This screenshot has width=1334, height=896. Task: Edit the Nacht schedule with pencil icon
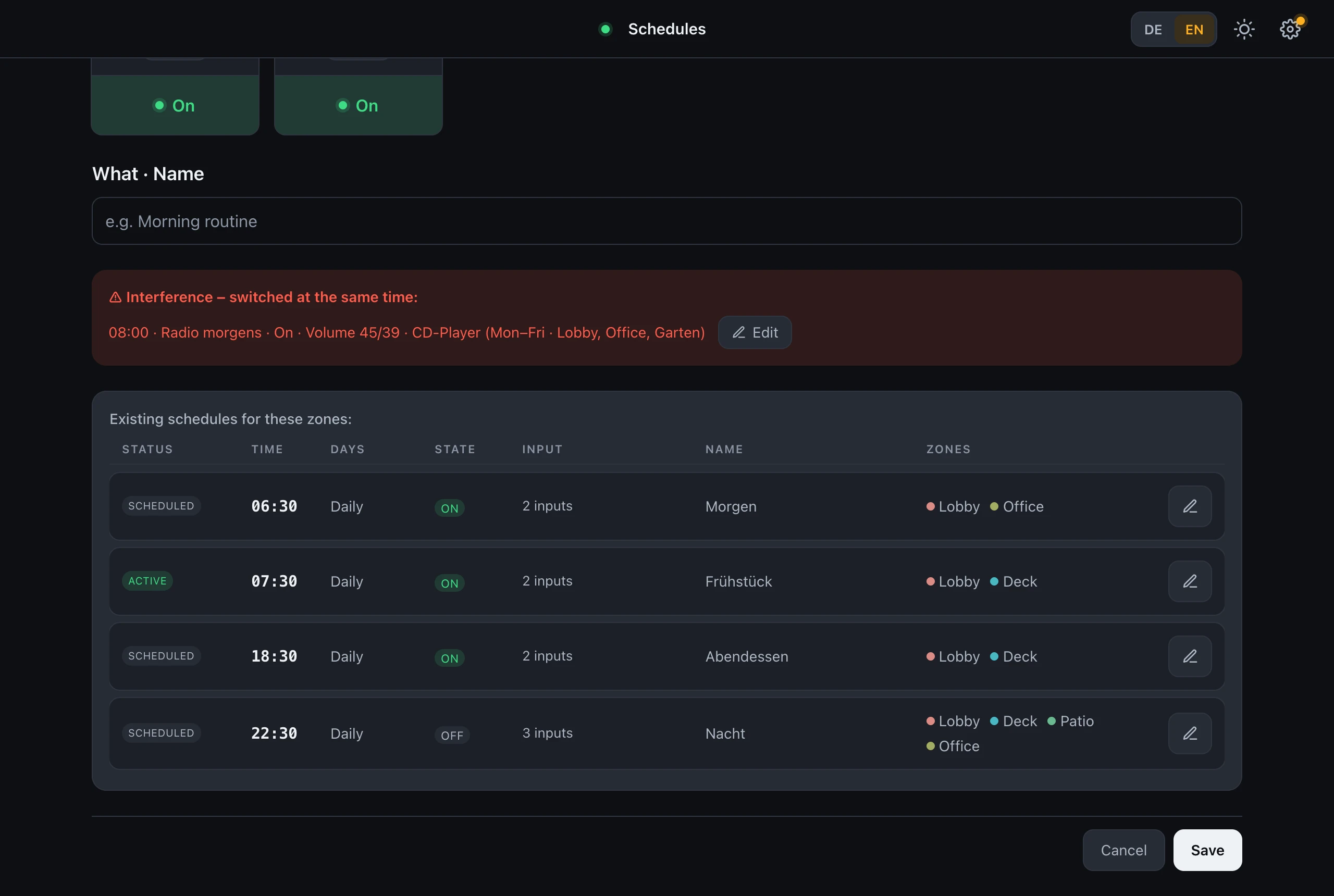pos(1190,733)
